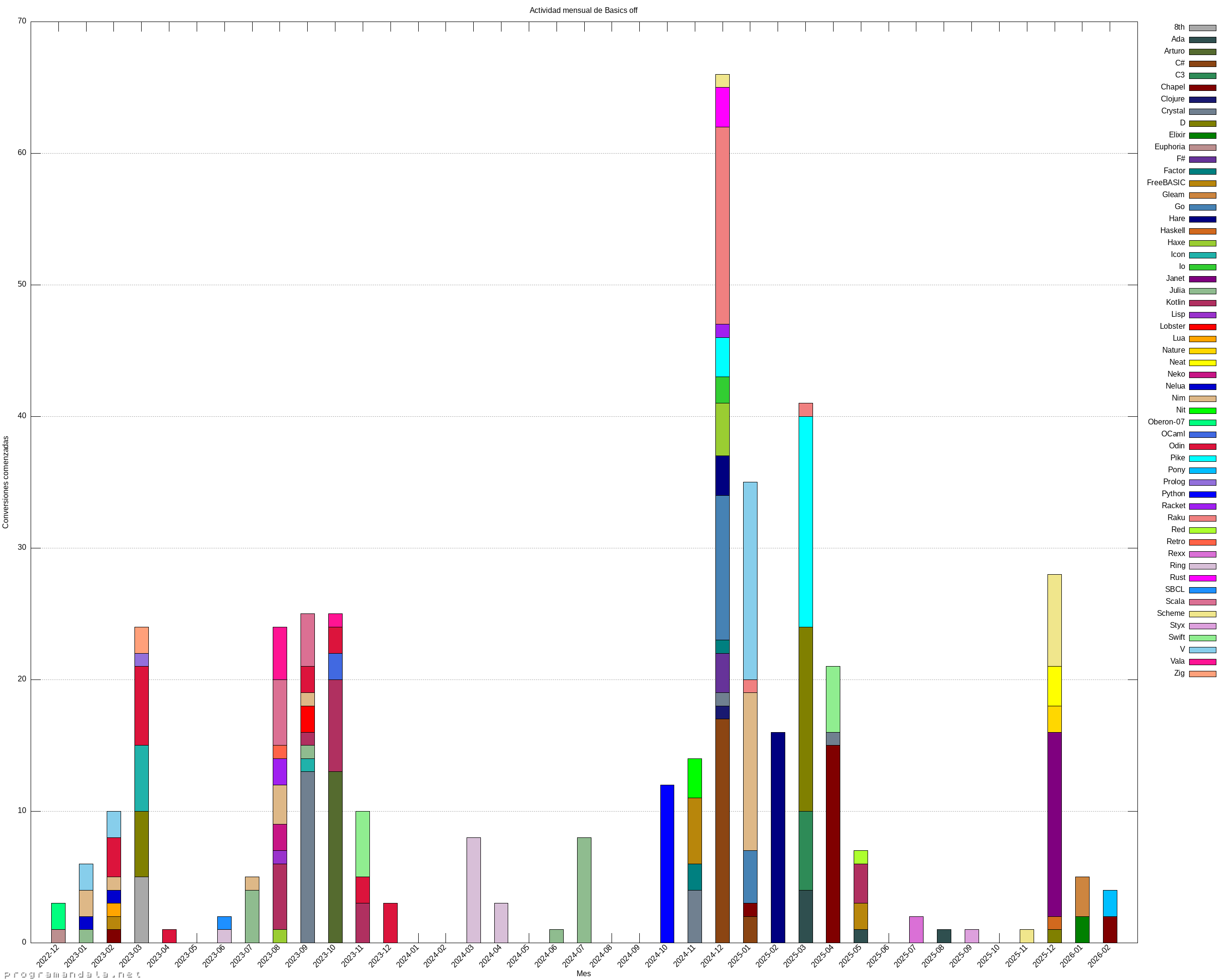Click the 2025-03 x-axis month label
This screenshot has width=1225, height=980.
click(x=795, y=955)
